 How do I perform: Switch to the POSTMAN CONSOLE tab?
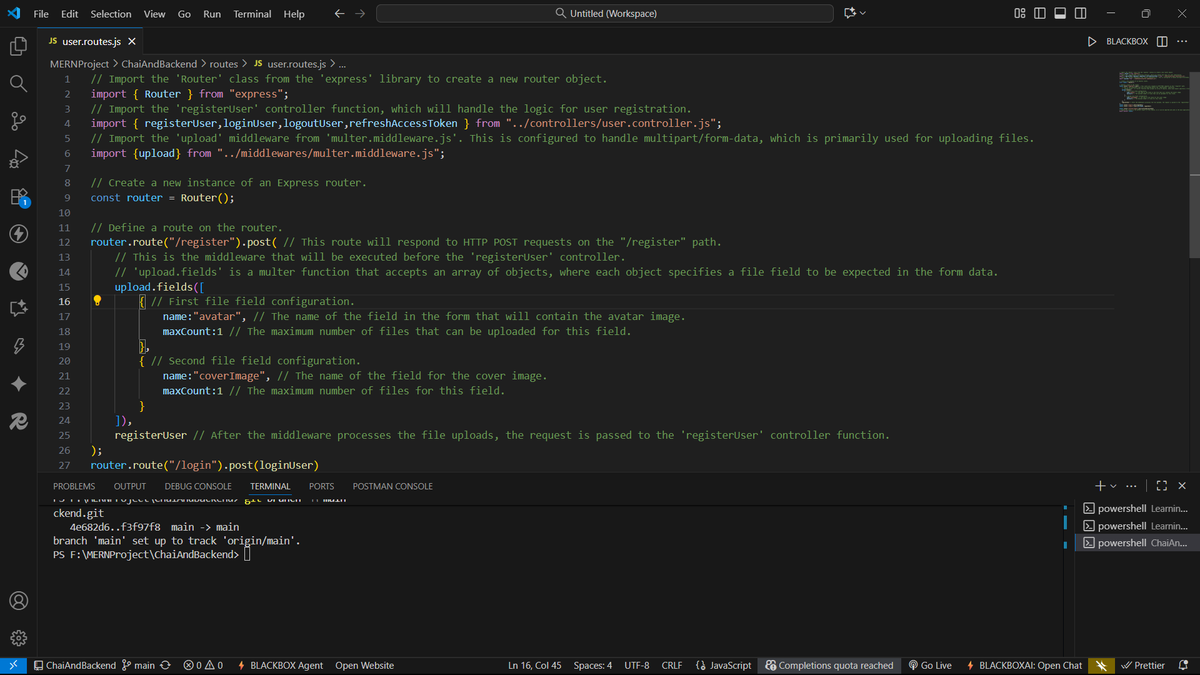point(393,486)
